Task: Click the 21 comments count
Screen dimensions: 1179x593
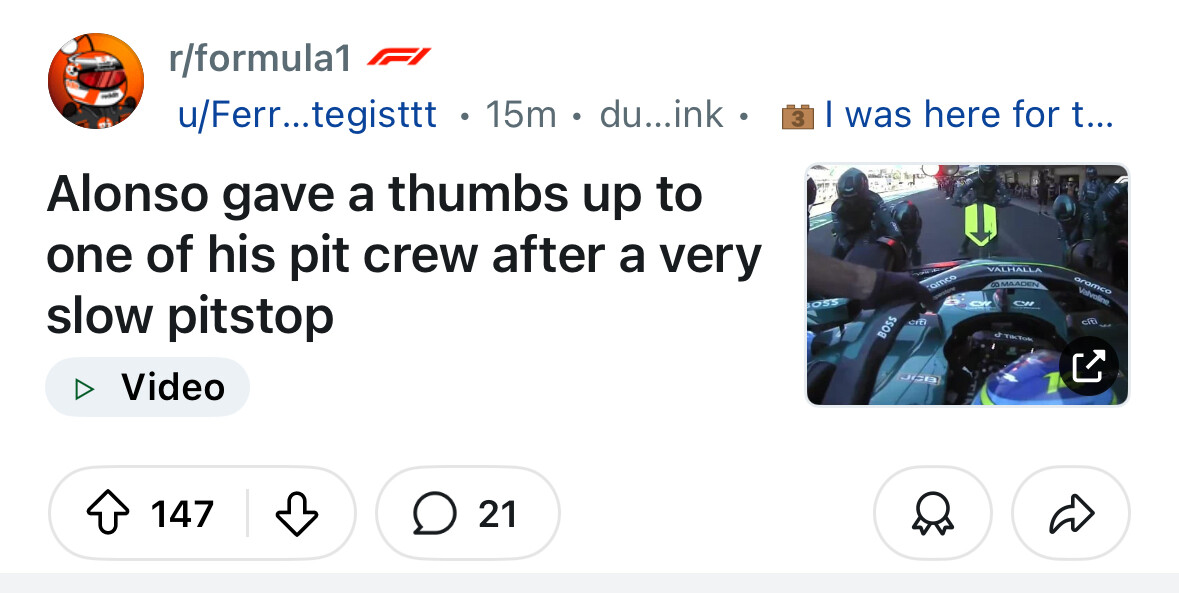Action: coord(497,514)
